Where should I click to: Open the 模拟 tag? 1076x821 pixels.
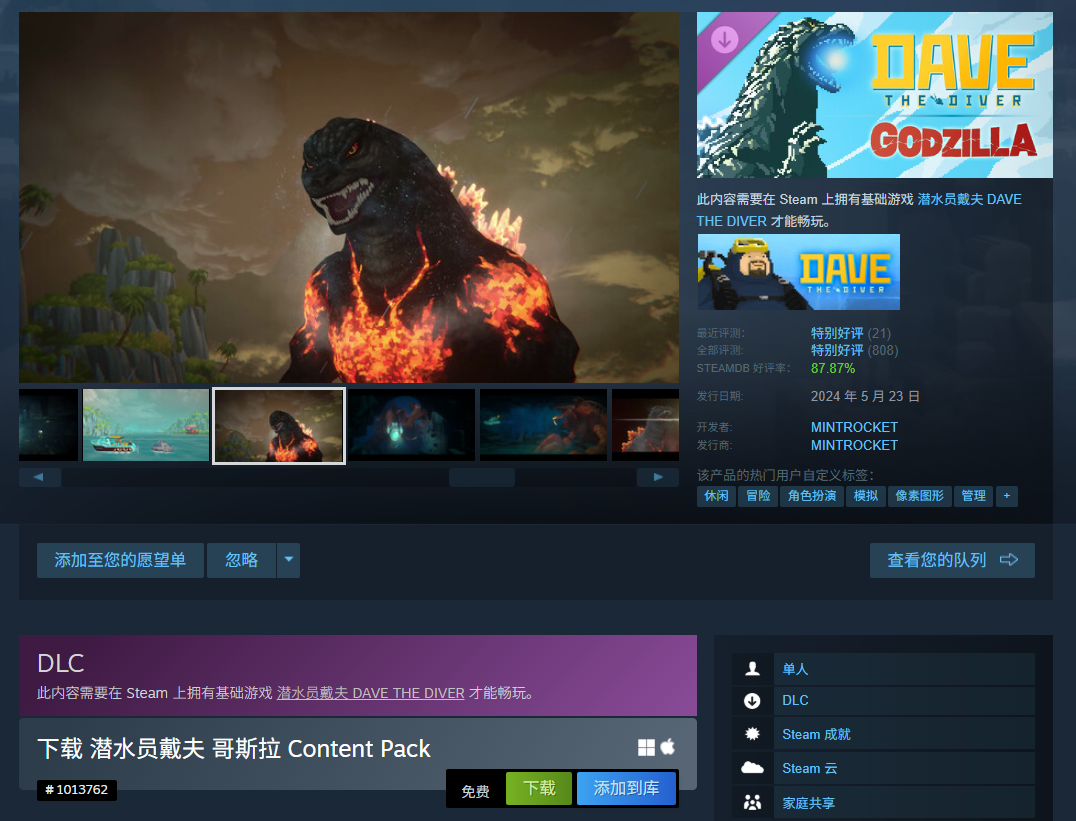click(865, 496)
